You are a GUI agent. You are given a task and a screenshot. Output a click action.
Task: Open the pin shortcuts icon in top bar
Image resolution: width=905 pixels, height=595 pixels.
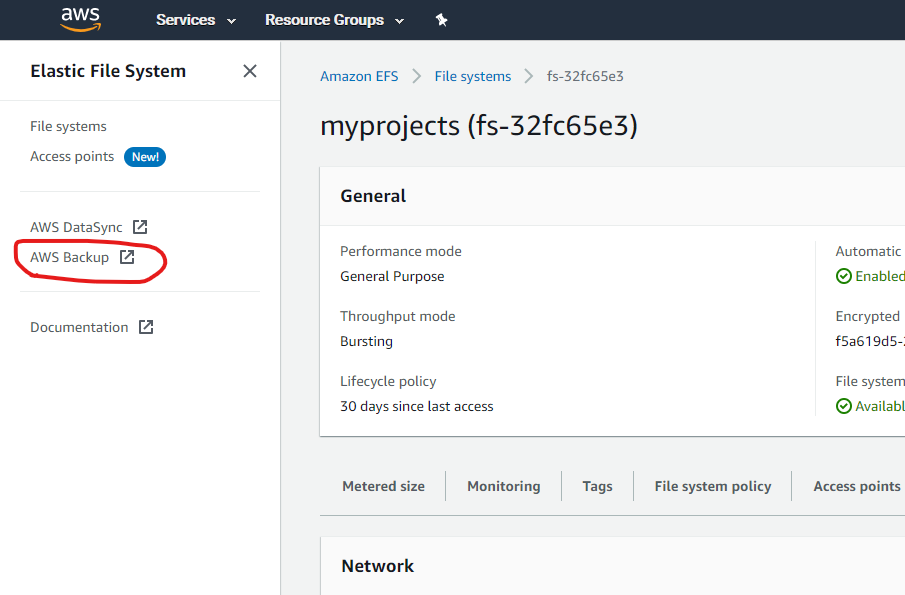(x=442, y=20)
